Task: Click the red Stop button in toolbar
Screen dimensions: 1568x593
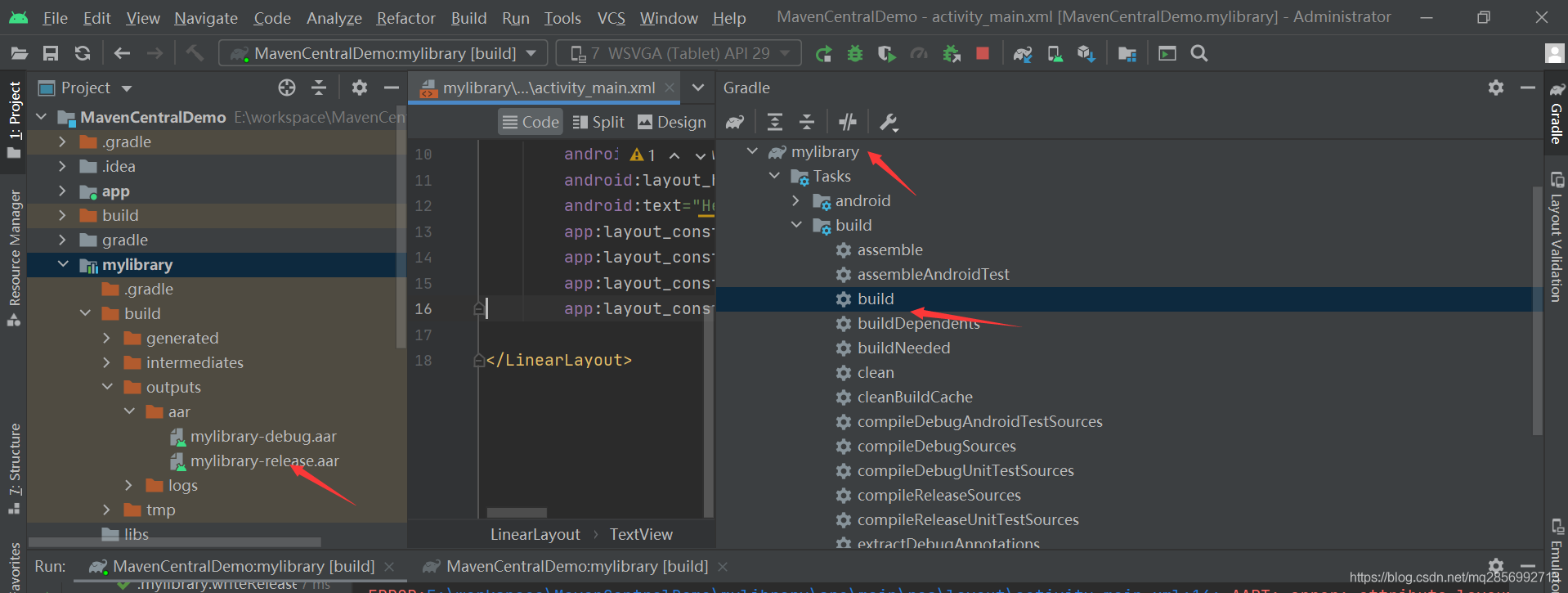Action: [983, 54]
